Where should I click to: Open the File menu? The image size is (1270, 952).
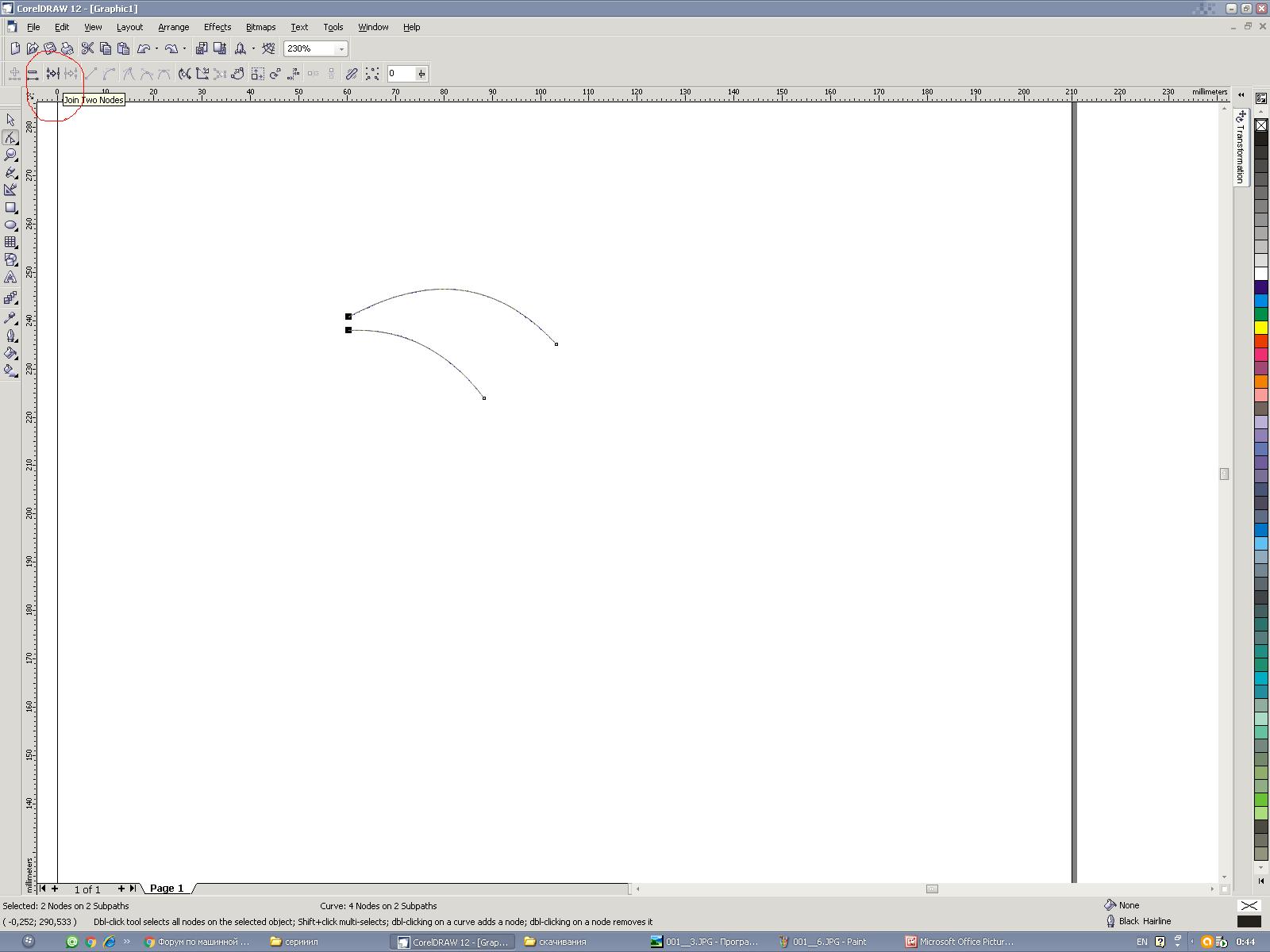[33, 27]
